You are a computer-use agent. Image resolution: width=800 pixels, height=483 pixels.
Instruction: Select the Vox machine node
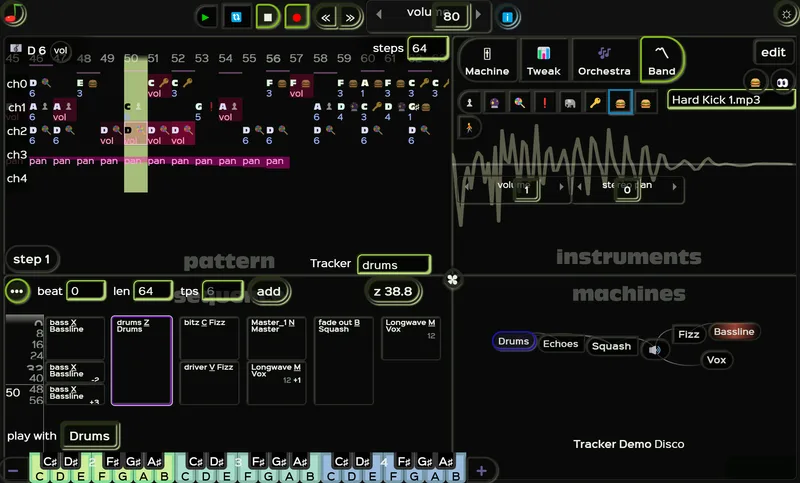(716, 360)
